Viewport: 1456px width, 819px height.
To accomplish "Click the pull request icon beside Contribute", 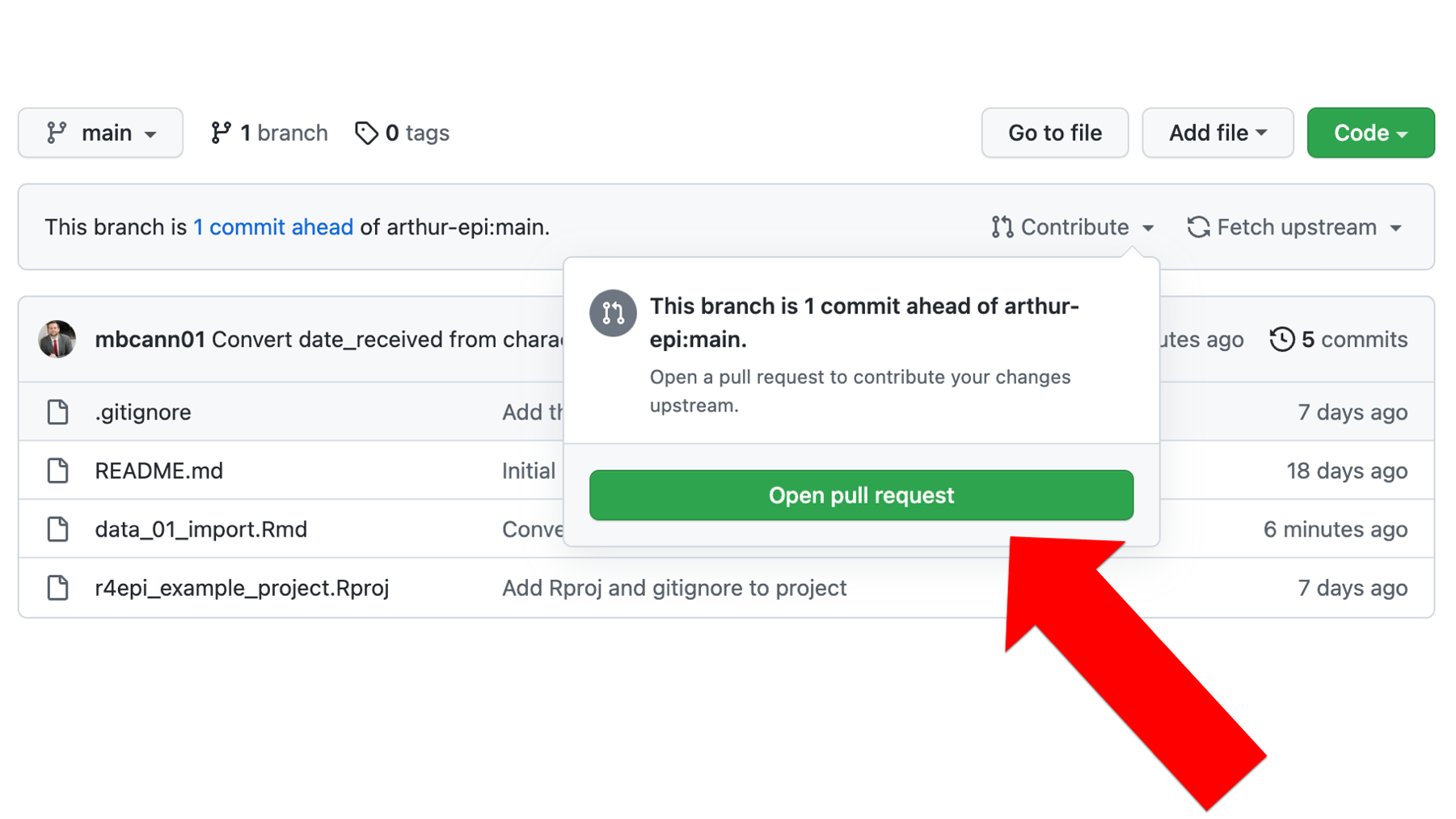I will click(1002, 227).
